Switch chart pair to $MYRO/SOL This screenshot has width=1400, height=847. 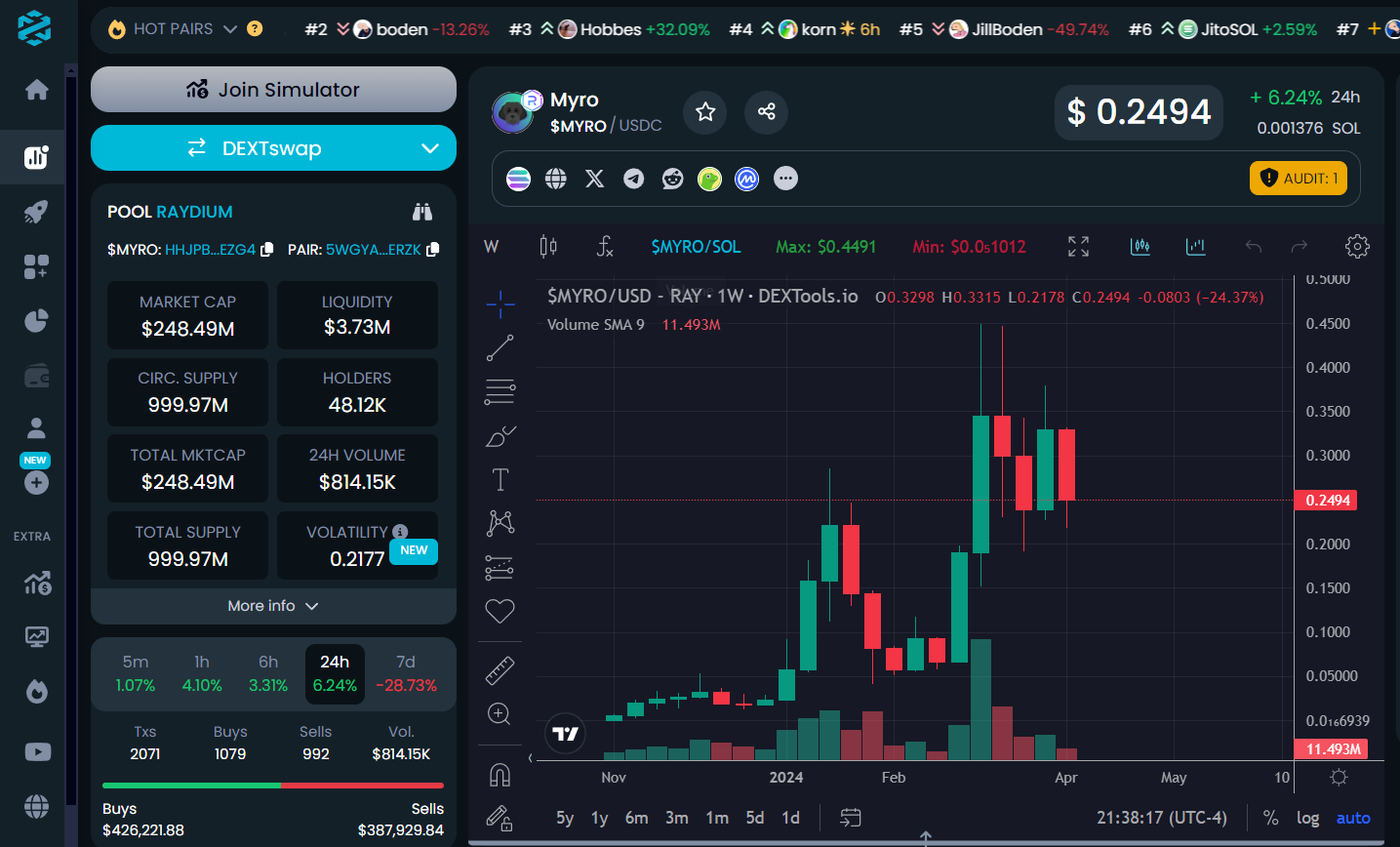(x=696, y=247)
